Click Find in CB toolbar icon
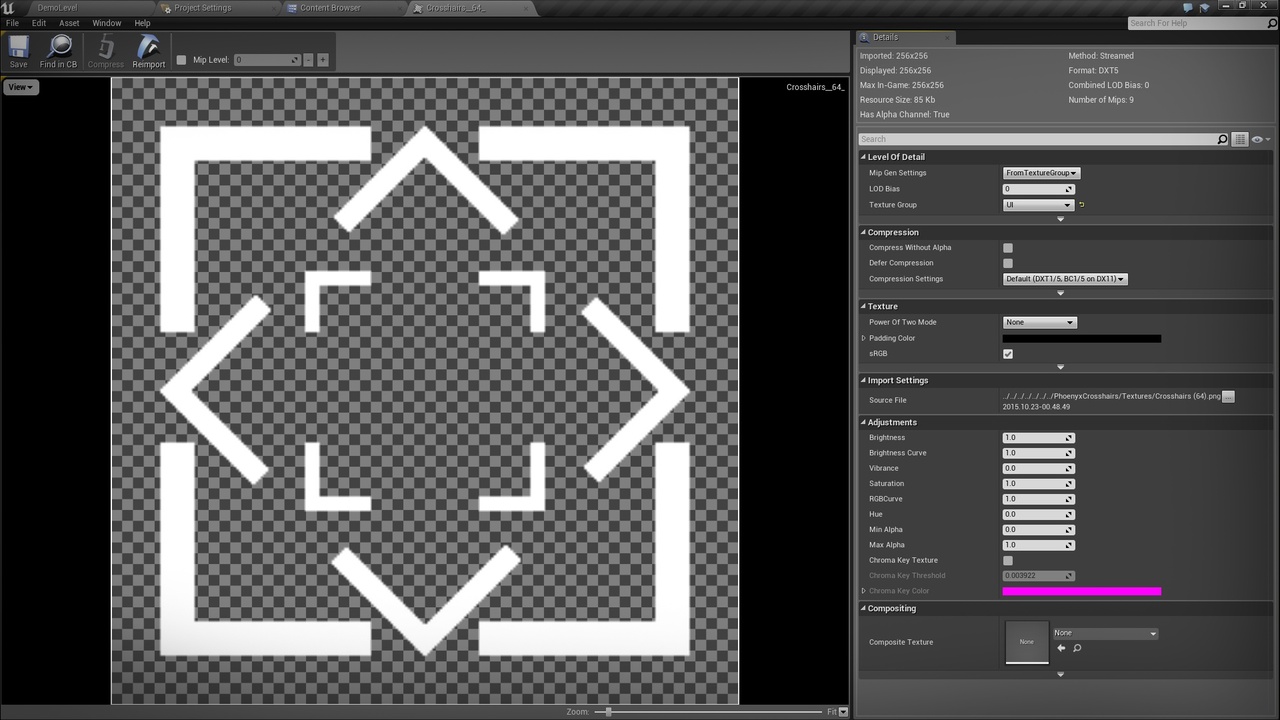Screen dimensions: 1280x720 pyautogui.click(x=58, y=51)
